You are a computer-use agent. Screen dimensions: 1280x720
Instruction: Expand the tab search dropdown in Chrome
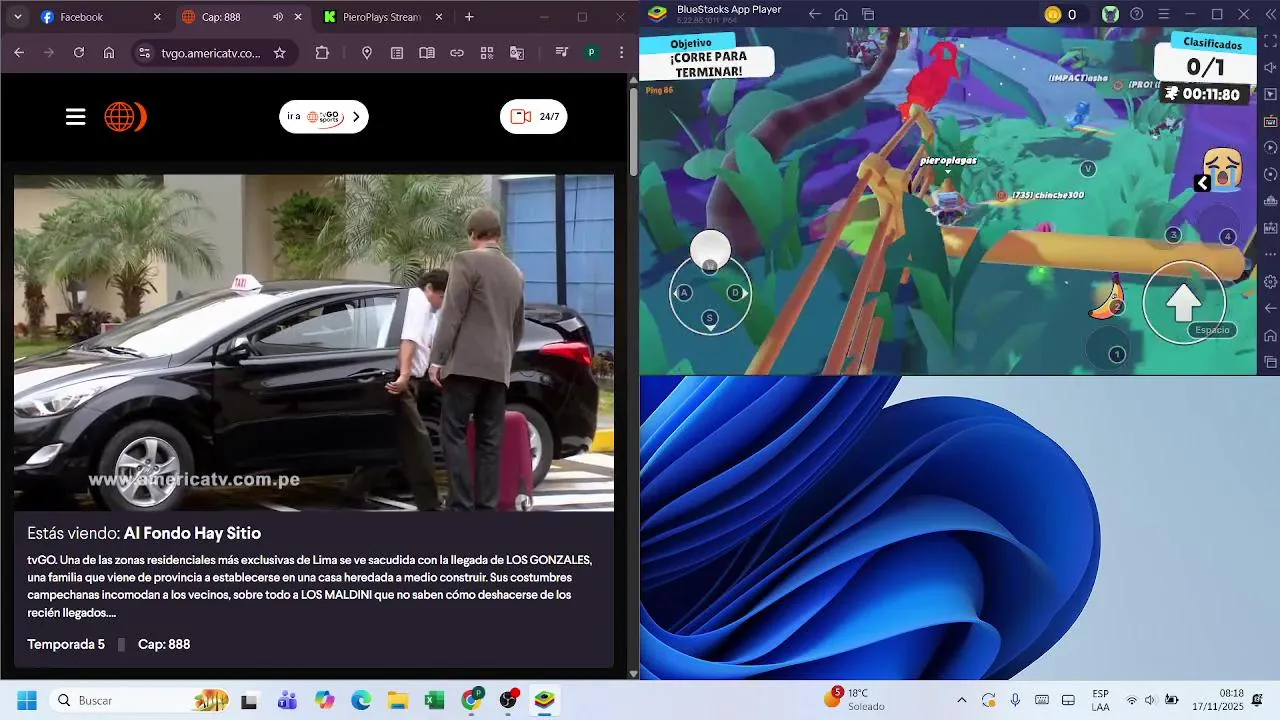click(17, 17)
